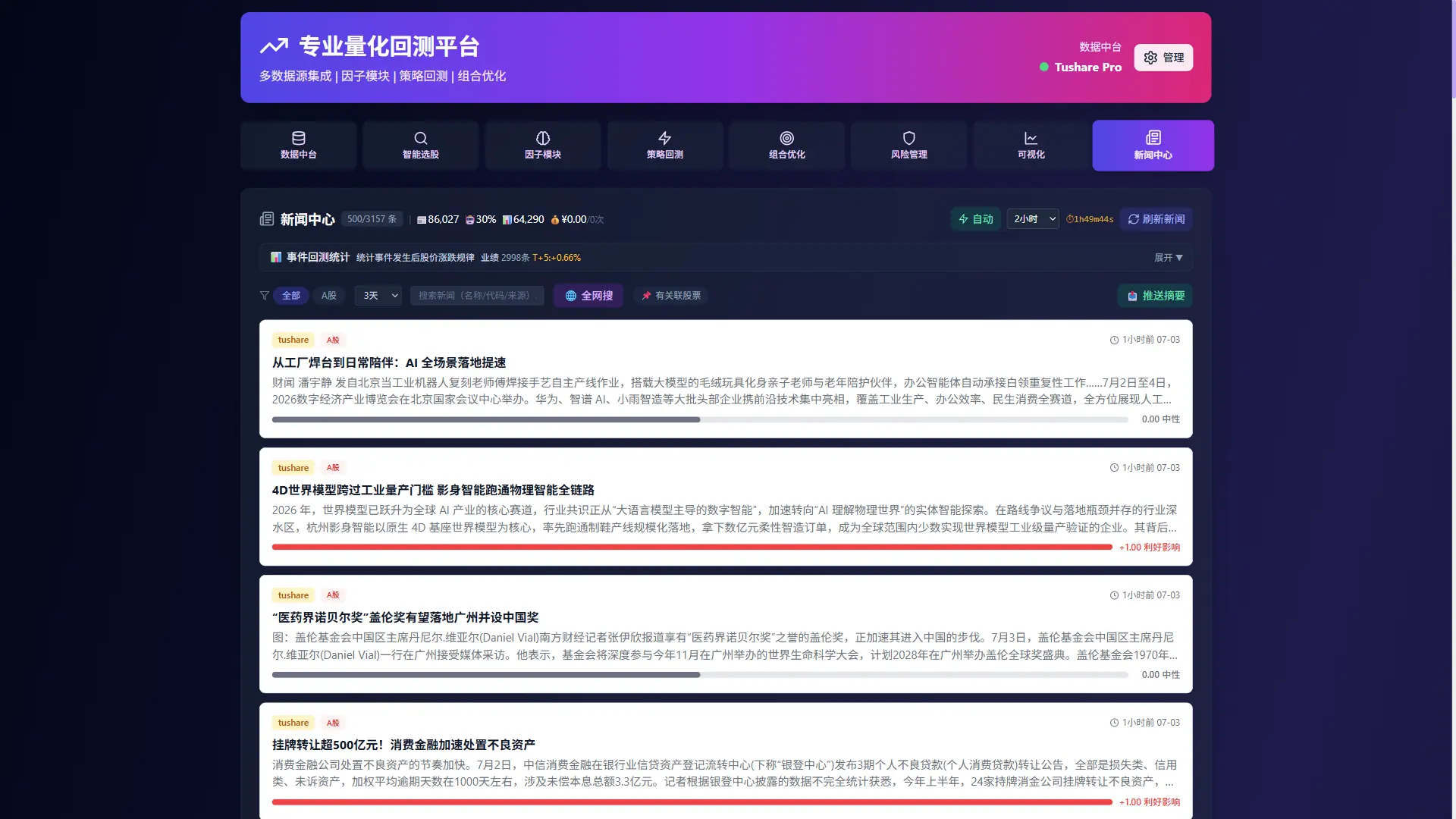Open the 3天 time range dropdown

click(378, 296)
